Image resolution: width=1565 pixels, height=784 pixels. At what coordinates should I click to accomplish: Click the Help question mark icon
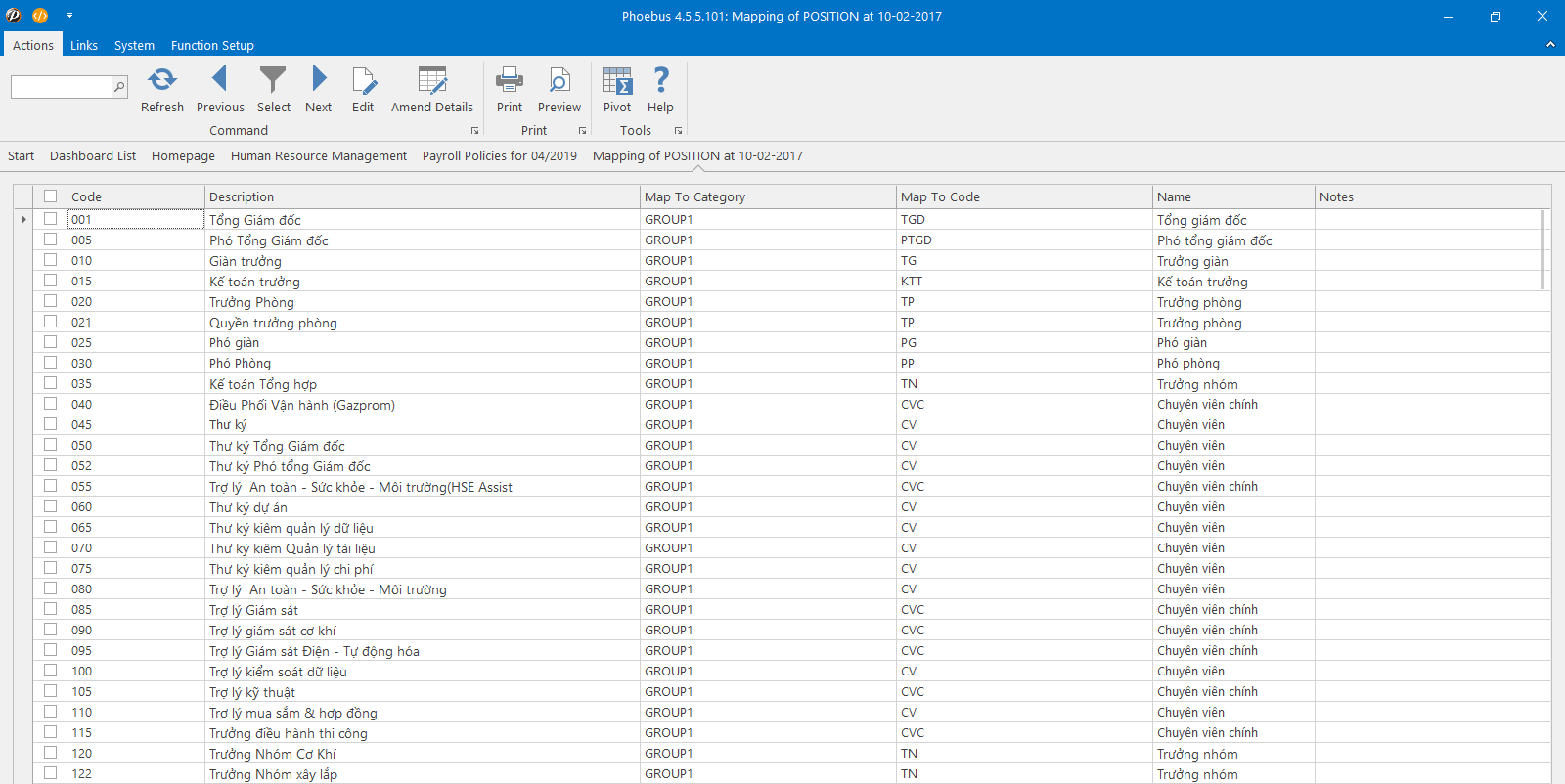pyautogui.click(x=661, y=79)
